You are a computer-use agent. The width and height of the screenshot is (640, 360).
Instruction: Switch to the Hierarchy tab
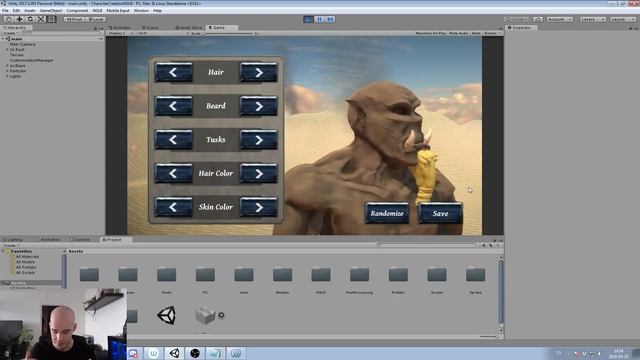pyautogui.click(x=16, y=28)
